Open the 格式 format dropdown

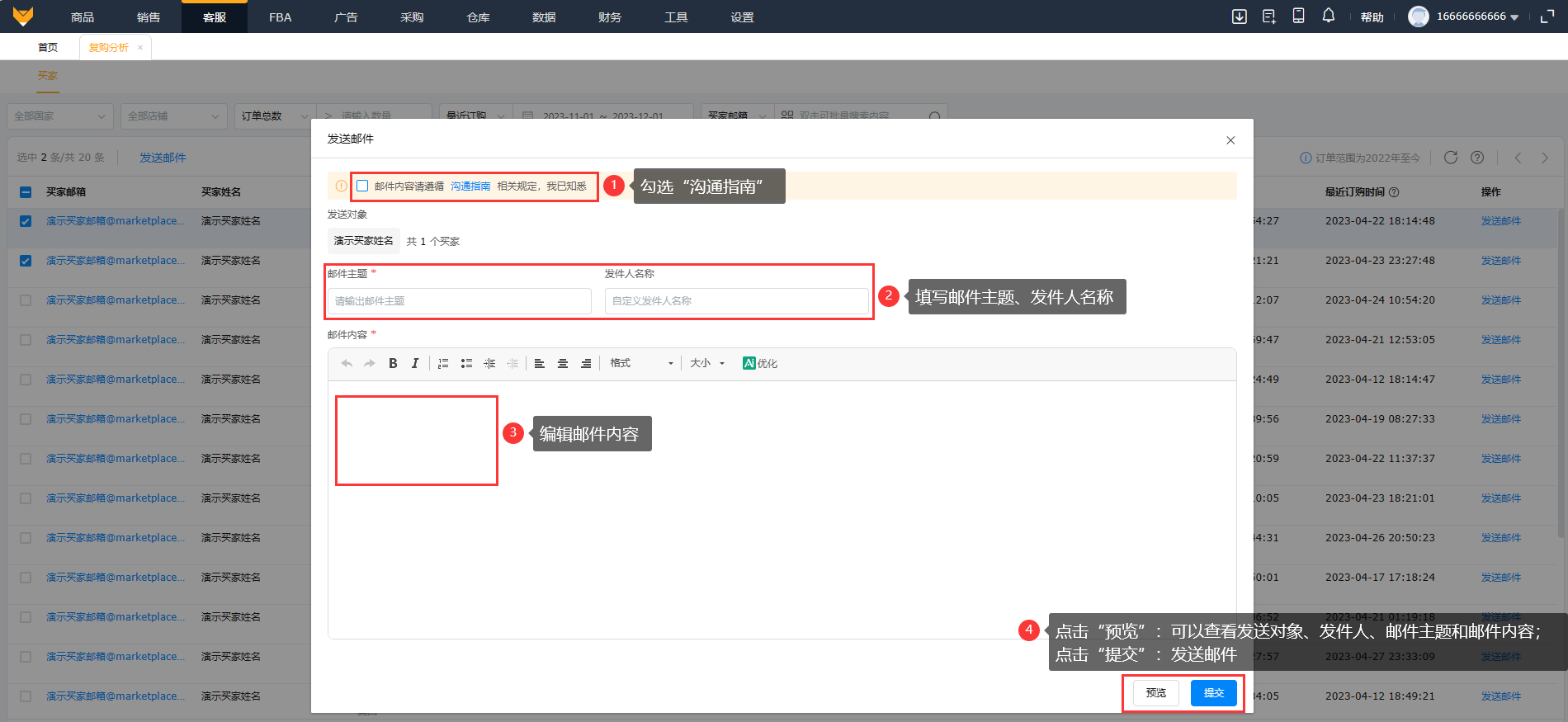point(641,363)
